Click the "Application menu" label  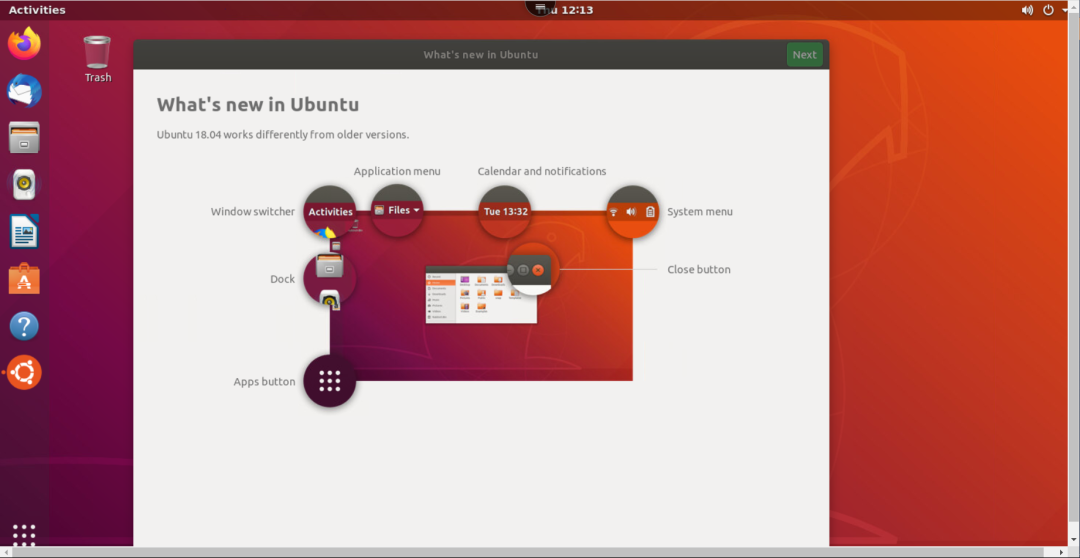(397, 171)
